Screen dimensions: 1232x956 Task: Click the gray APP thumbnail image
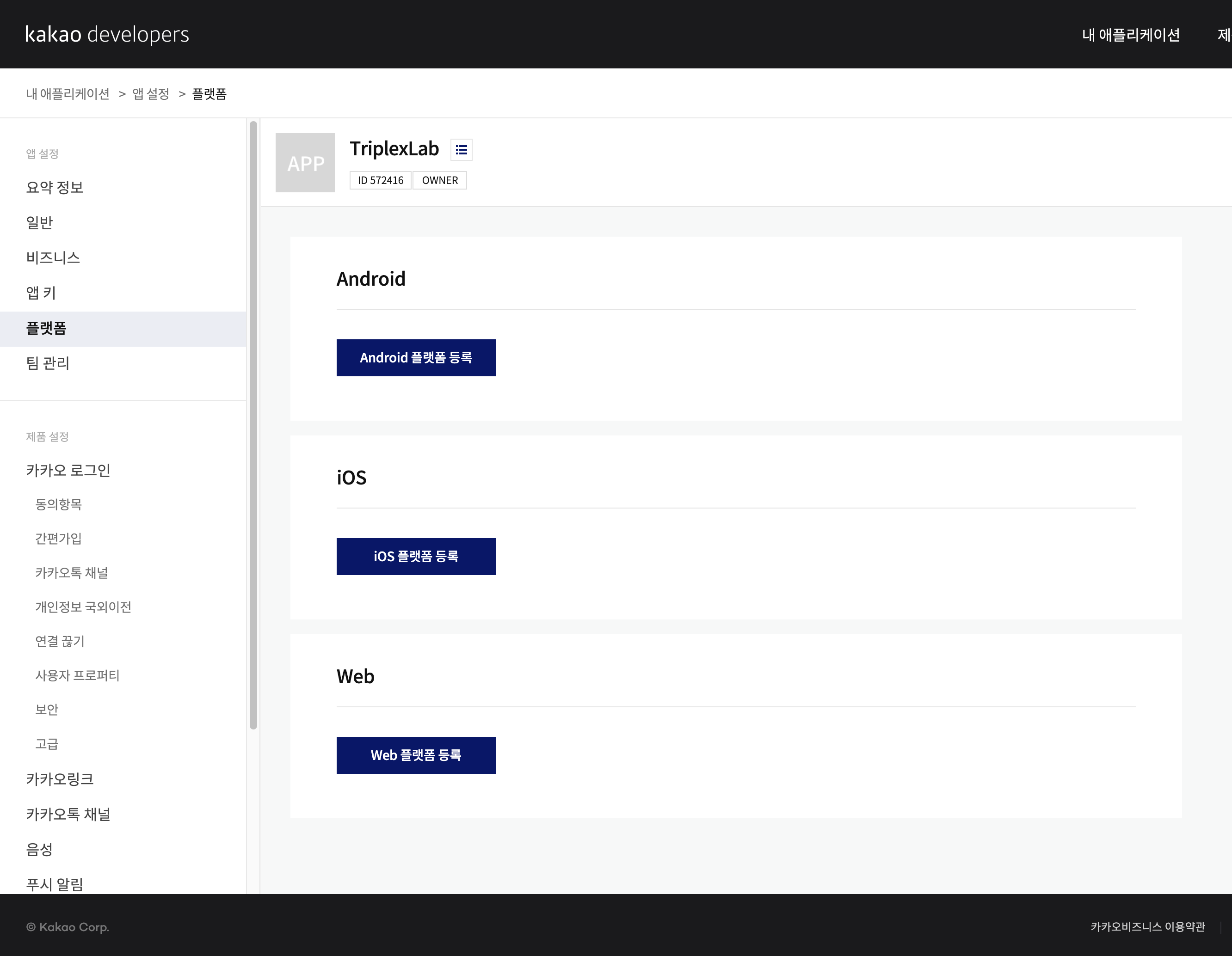(305, 163)
